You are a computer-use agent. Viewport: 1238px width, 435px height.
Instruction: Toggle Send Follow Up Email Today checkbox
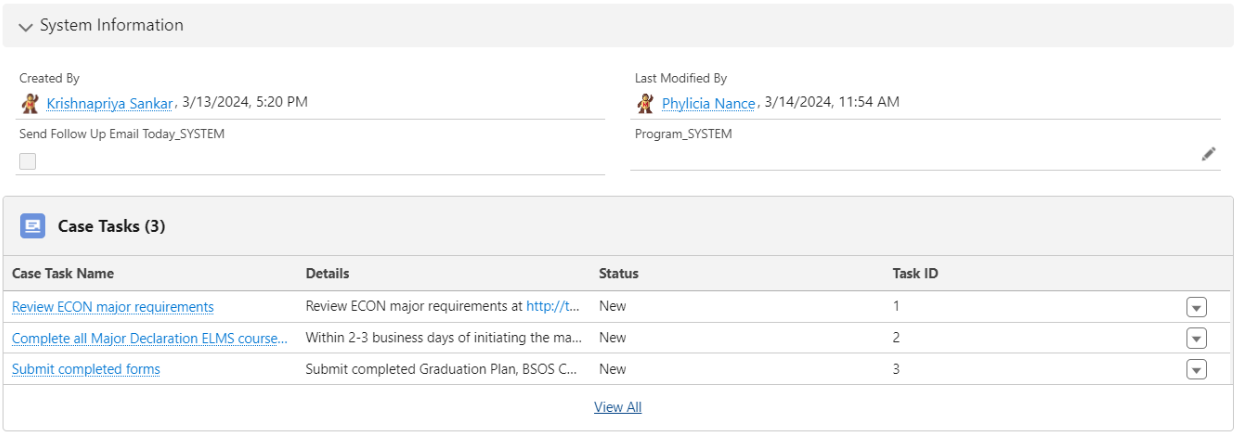tap(28, 161)
